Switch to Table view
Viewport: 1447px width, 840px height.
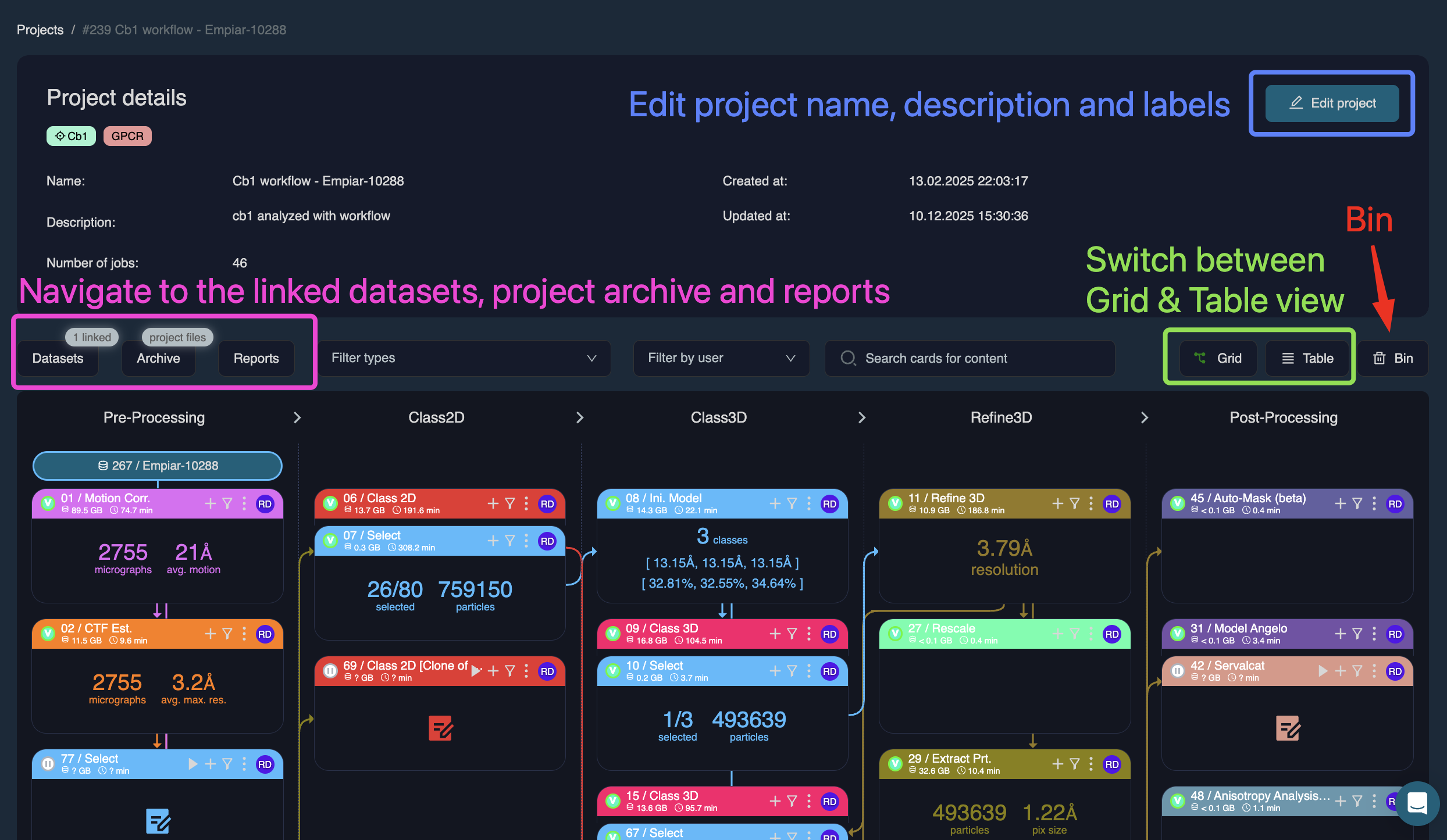(1307, 358)
